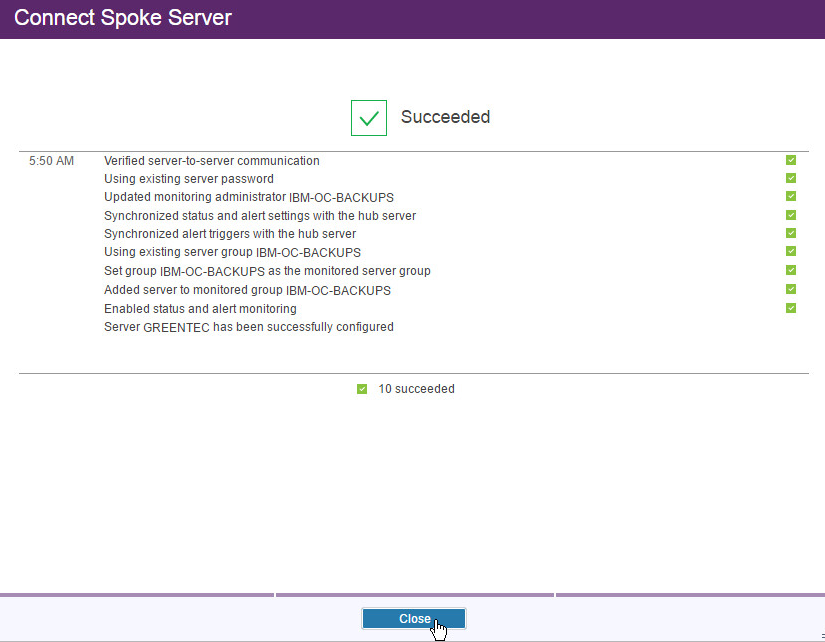Click the first purple progress segment at bottom
This screenshot has width=825, height=642.
pos(136,595)
